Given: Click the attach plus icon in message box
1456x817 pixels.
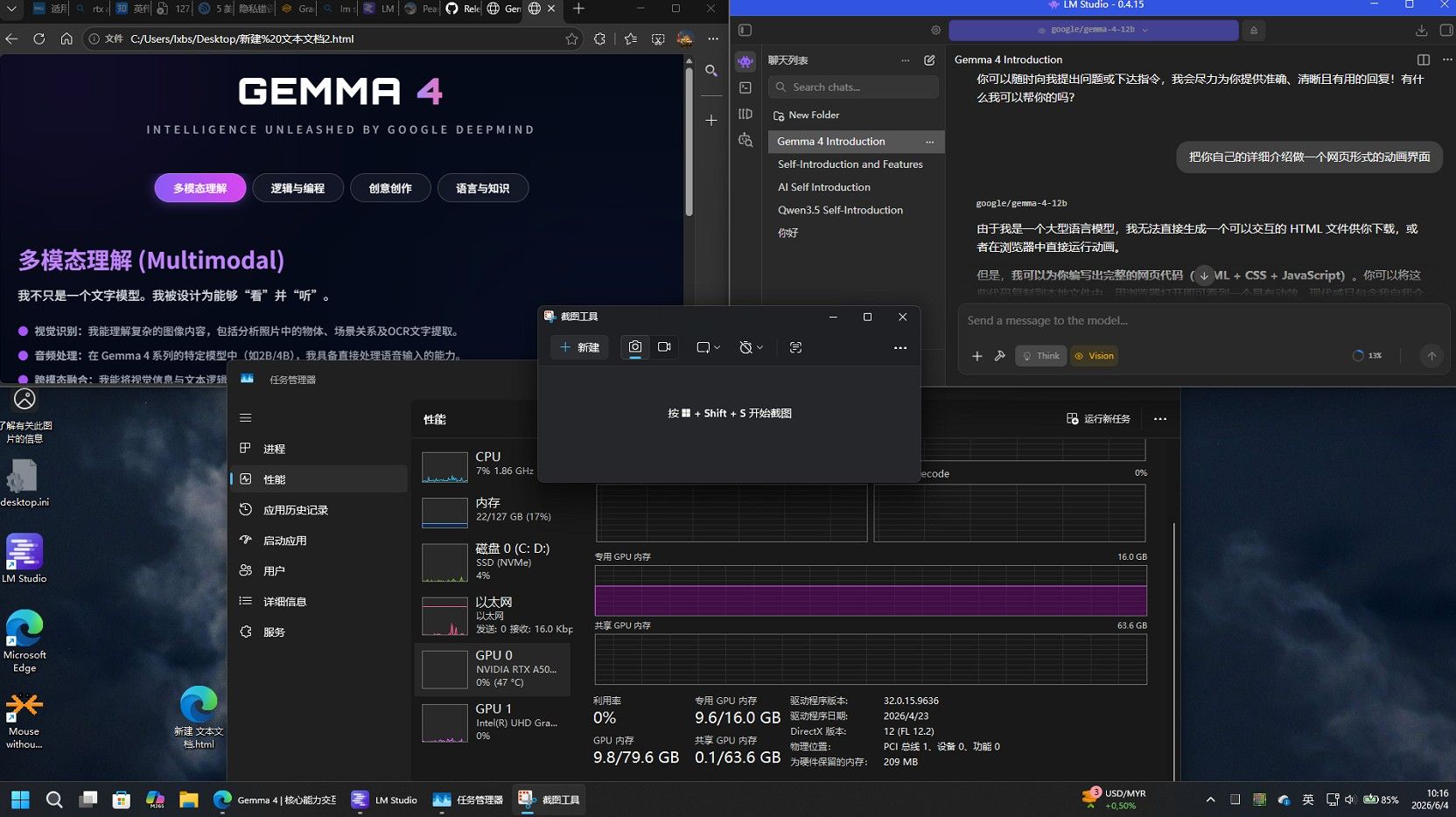Looking at the screenshot, I should point(977,356).
